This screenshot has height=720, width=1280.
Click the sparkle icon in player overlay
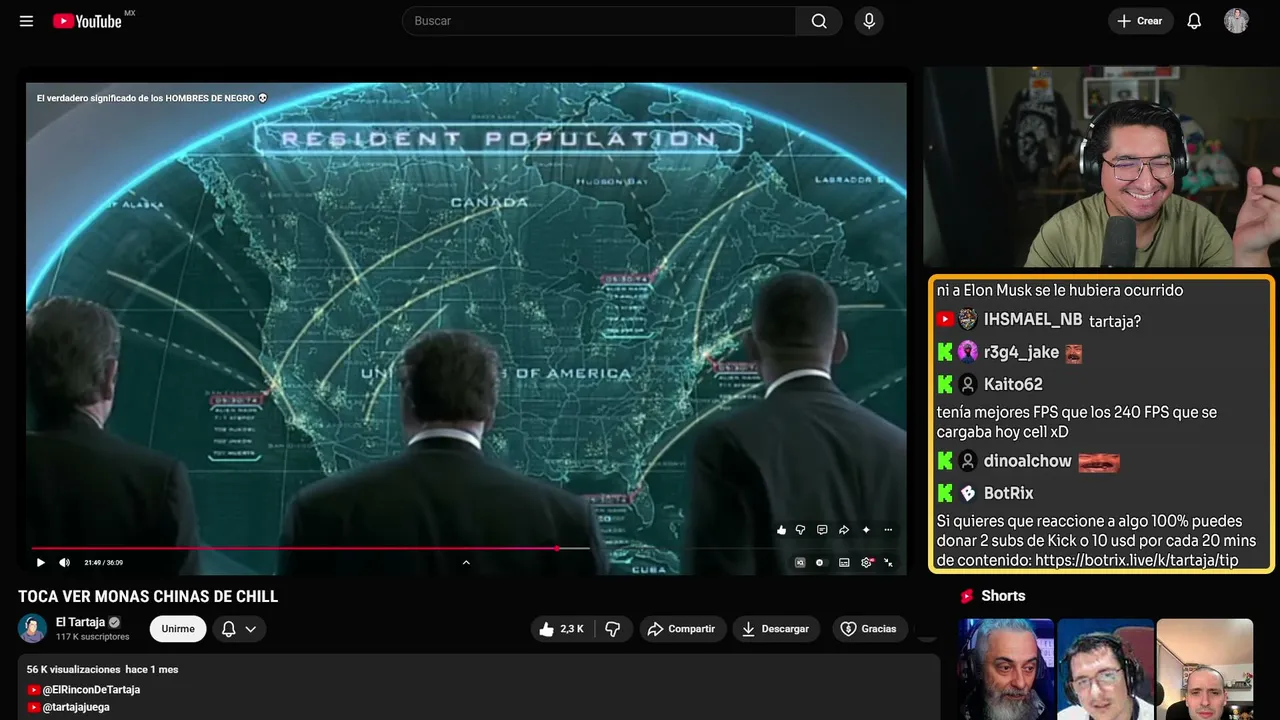tap(866, 530)
